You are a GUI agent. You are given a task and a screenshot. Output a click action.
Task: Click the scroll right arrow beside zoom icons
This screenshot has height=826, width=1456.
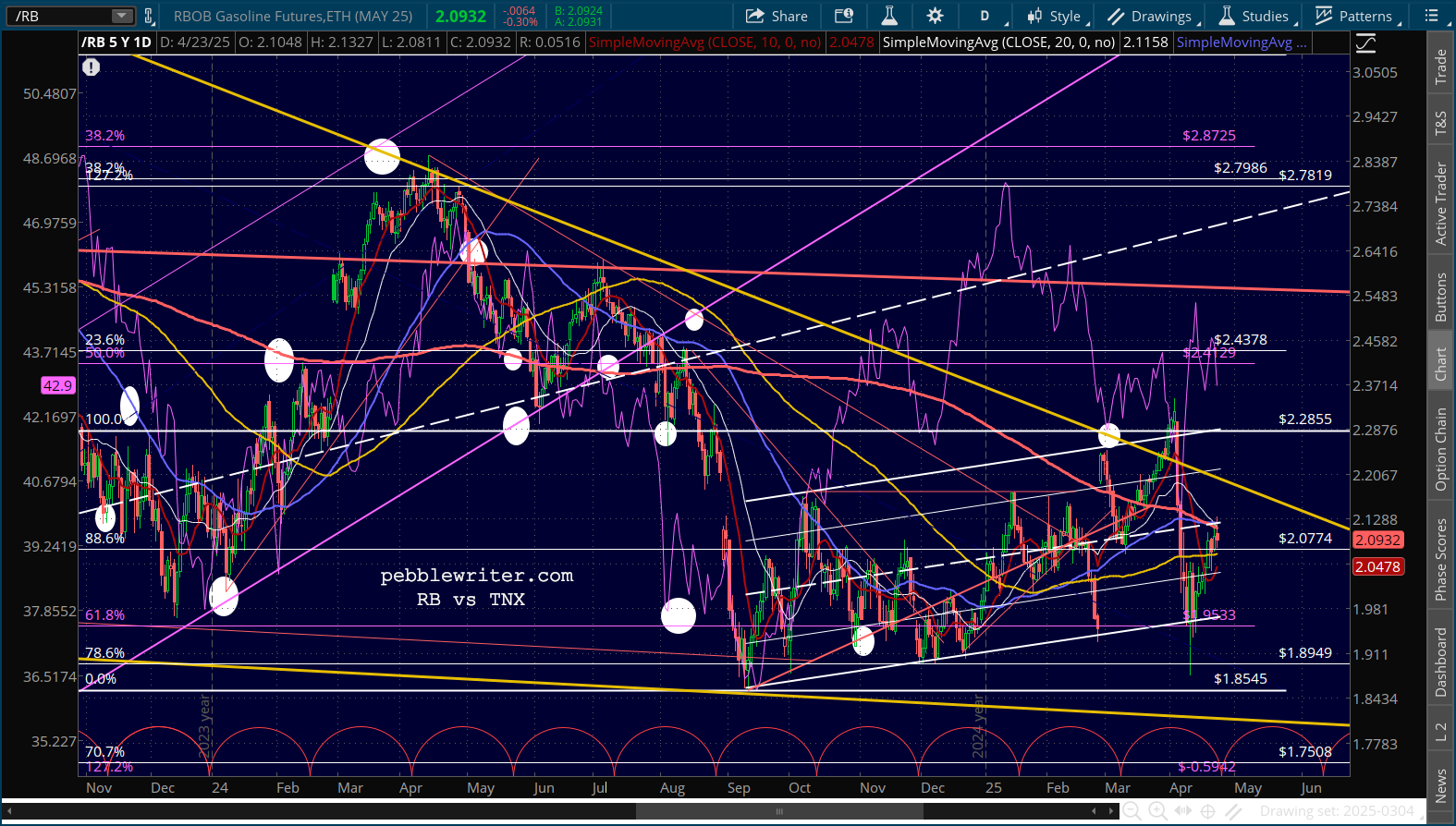1111,811
